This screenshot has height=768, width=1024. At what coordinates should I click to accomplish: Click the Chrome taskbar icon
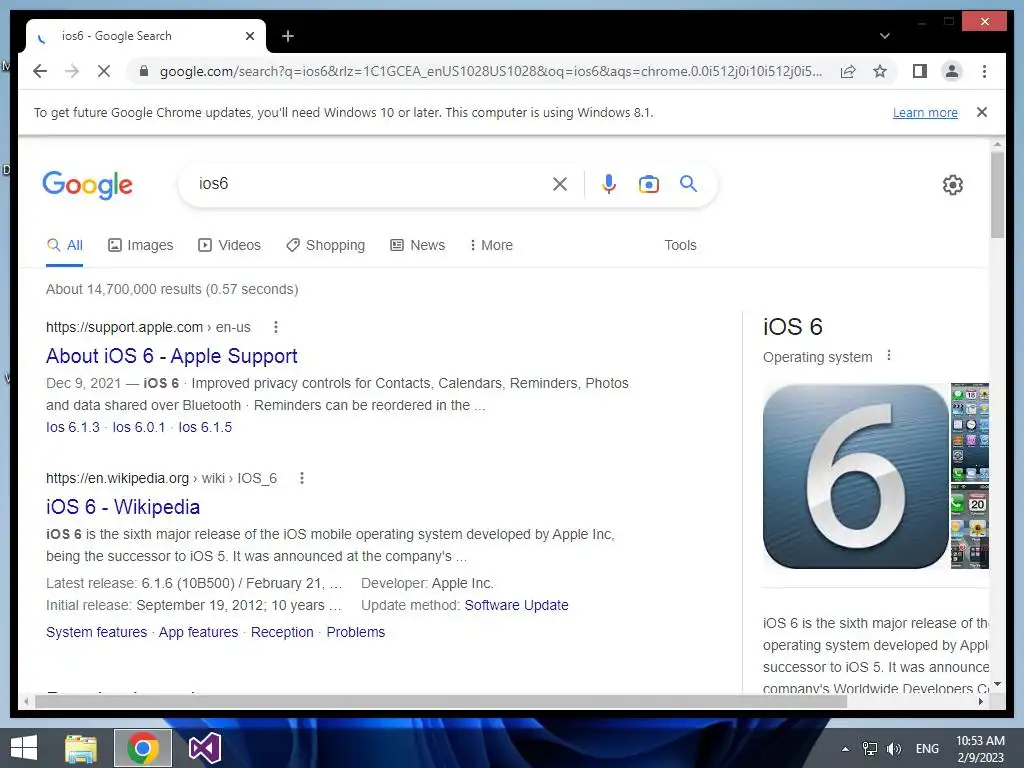(x=143, y=748)
